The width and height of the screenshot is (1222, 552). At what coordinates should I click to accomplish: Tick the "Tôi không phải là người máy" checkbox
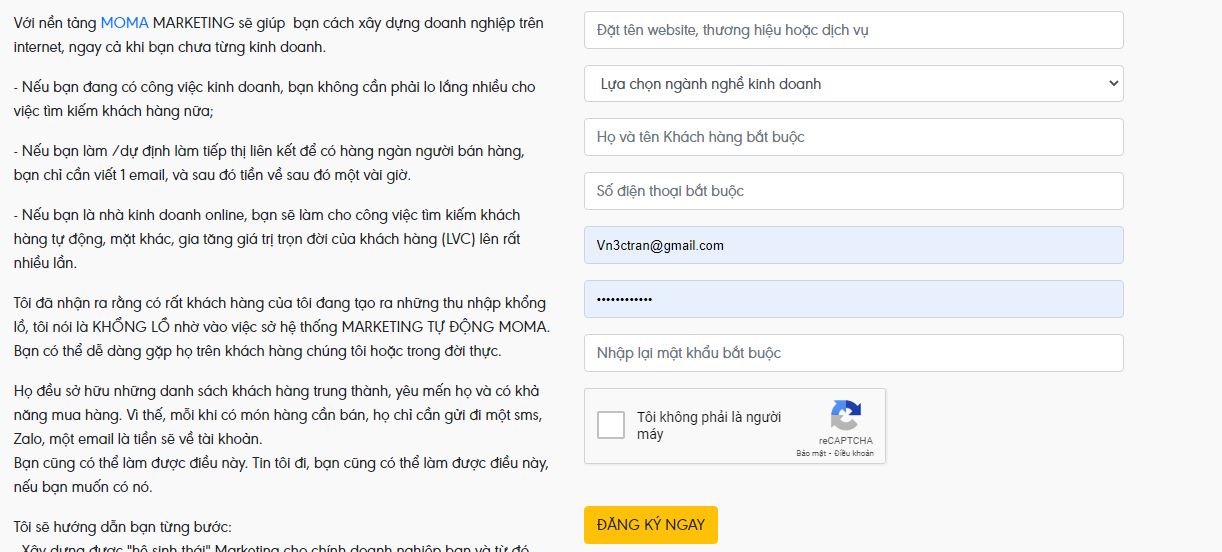click(611, 425)
